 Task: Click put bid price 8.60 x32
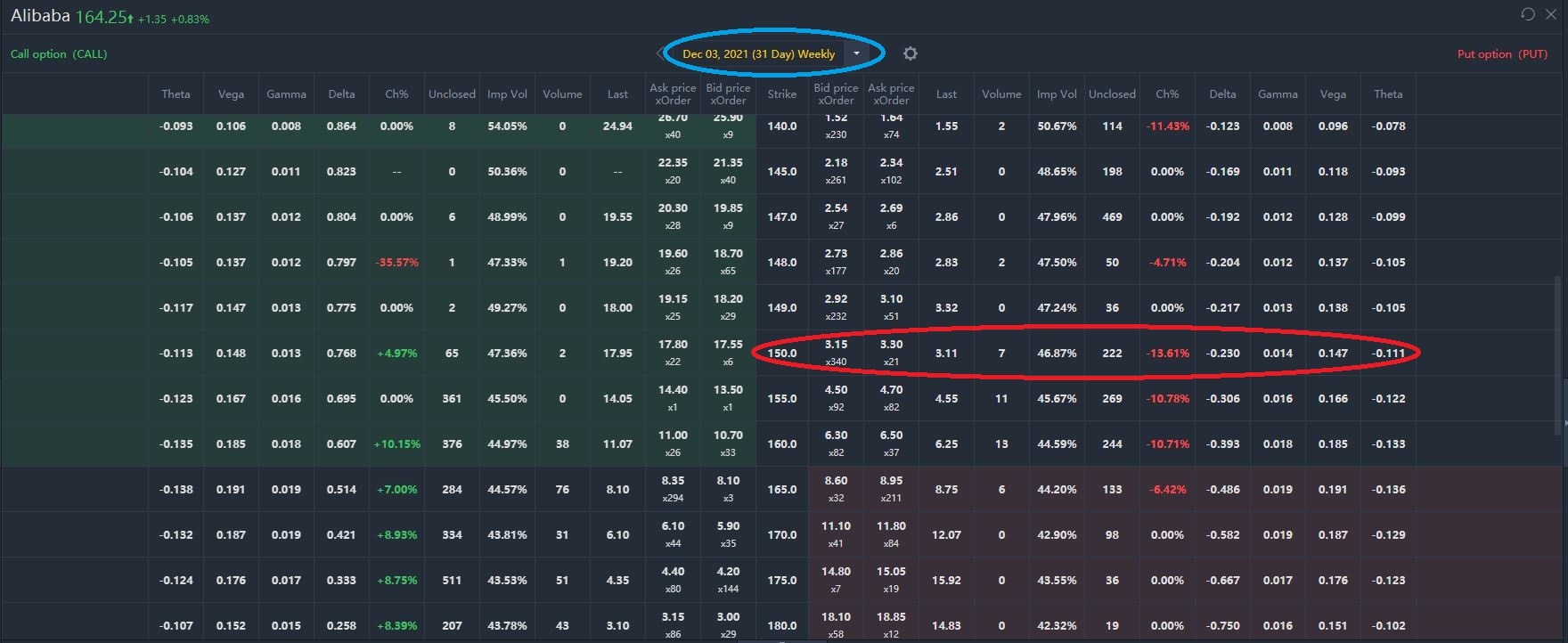tap(836, 489)
